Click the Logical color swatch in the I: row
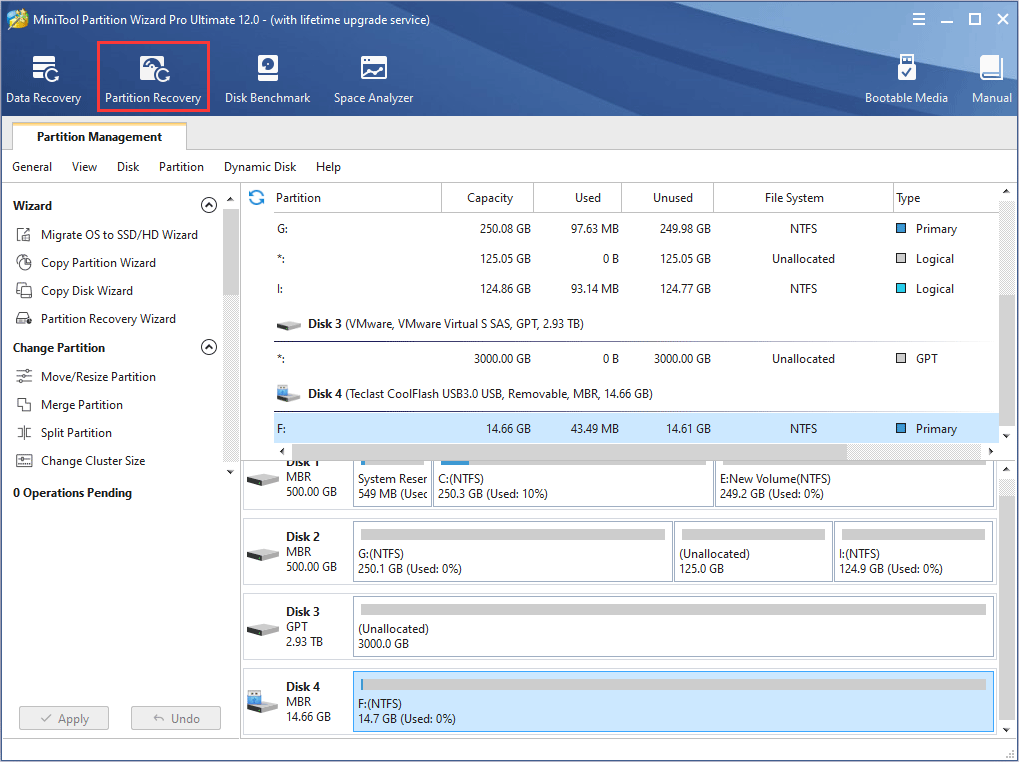 click(901, 288)
